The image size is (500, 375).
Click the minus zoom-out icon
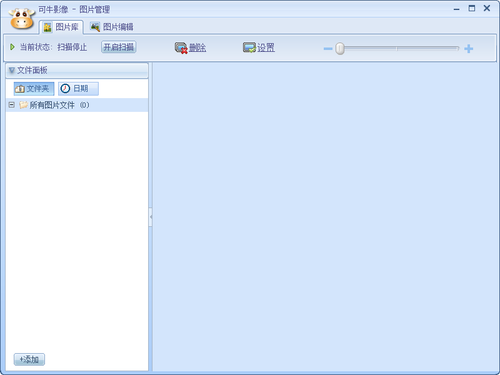point(328,49)
